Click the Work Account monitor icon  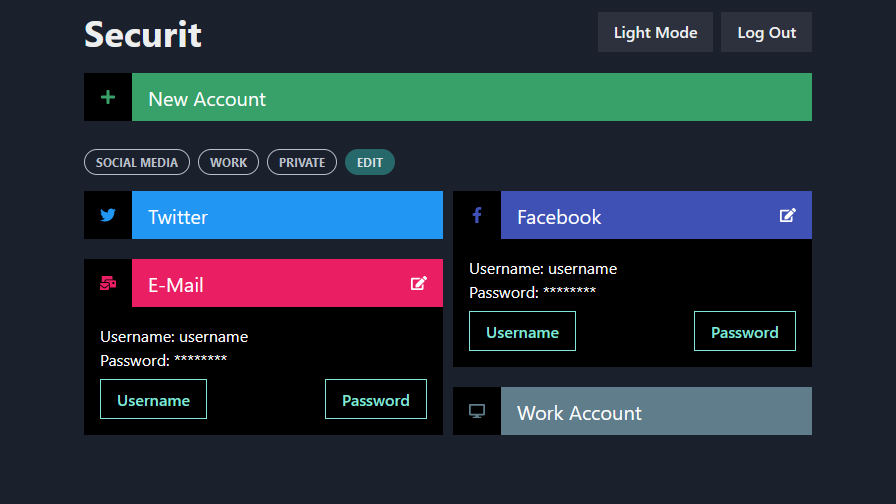coord(477,411)
